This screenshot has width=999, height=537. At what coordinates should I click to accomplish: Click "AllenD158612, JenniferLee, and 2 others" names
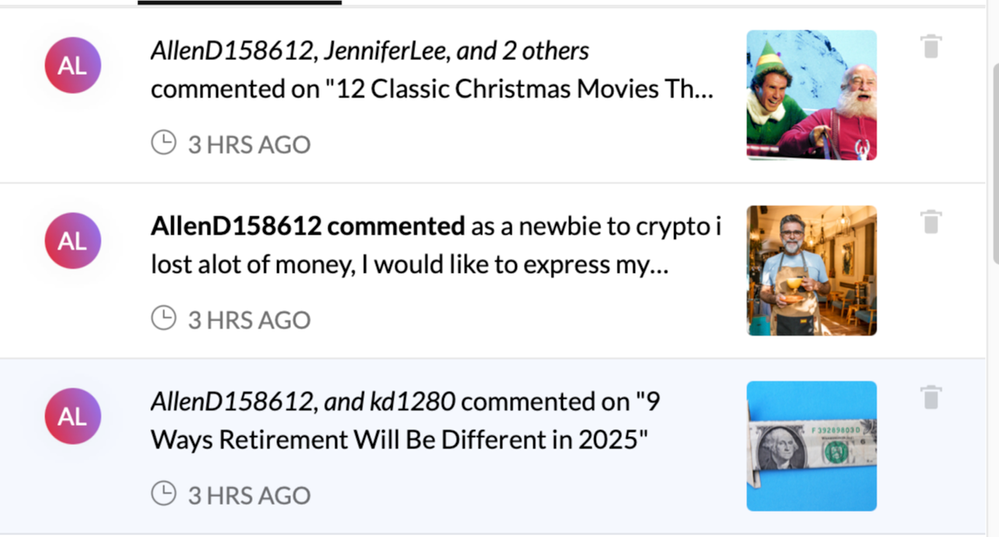[x=369, y=51]
